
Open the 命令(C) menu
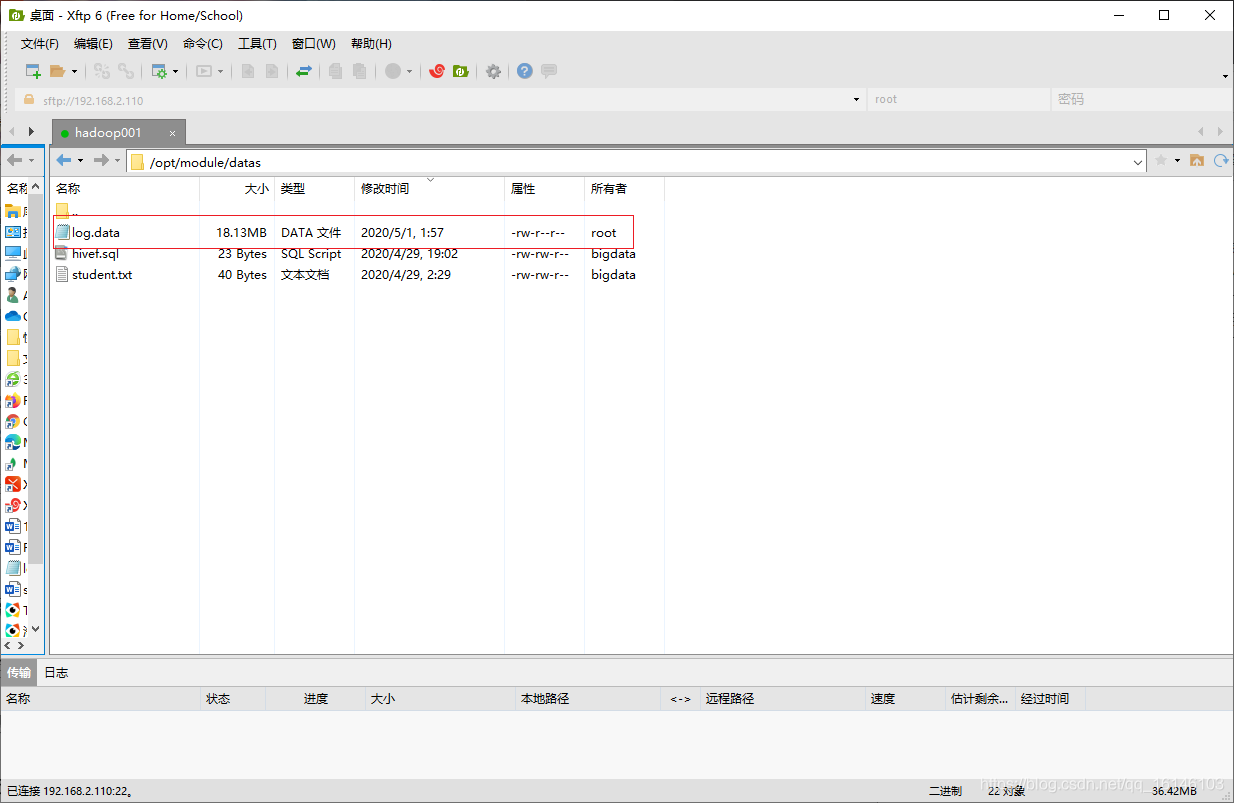point(203,44)
